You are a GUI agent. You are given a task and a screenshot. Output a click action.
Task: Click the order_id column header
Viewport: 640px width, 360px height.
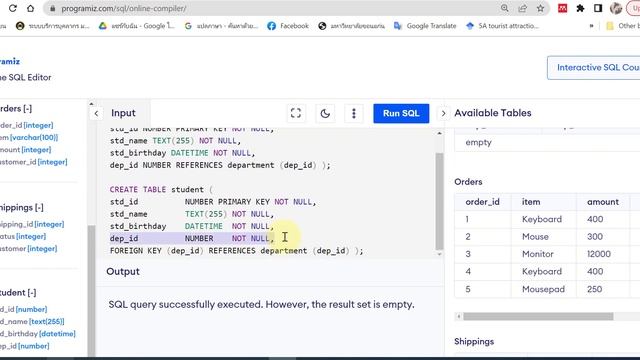tap(482, 202)
